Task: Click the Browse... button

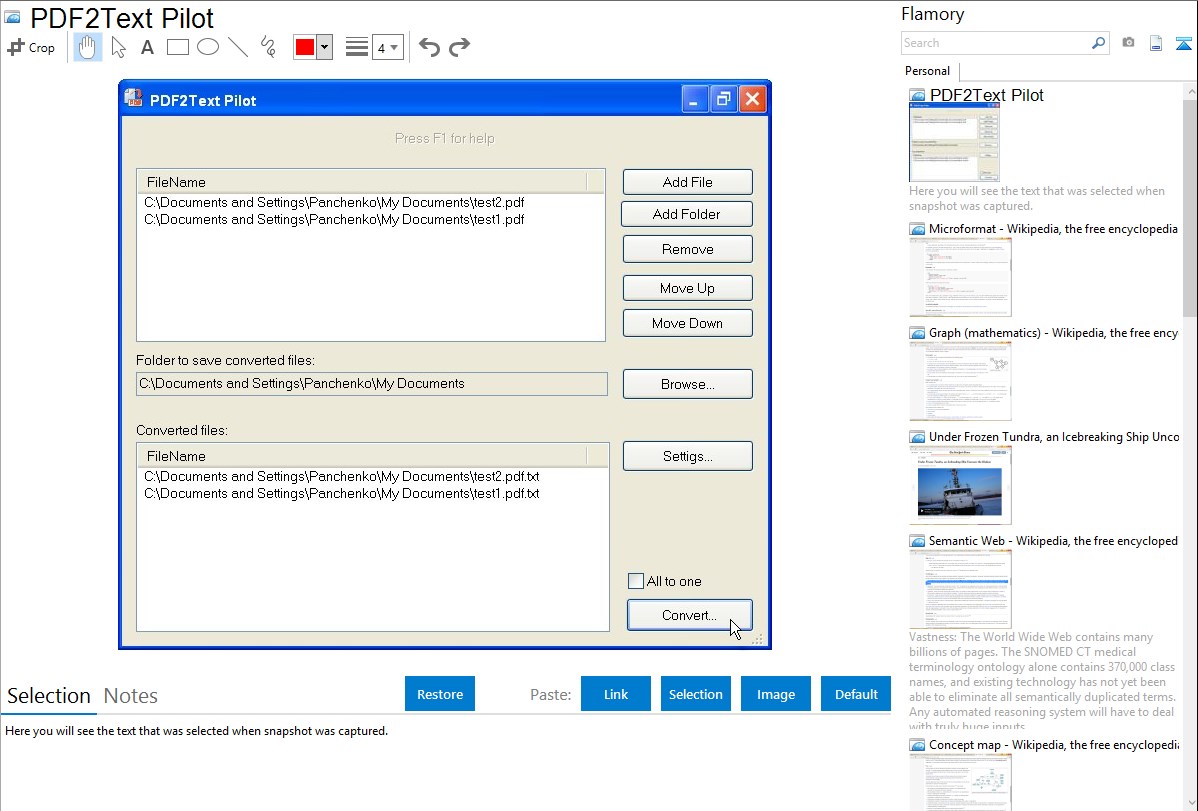Action: pos(688,384)
